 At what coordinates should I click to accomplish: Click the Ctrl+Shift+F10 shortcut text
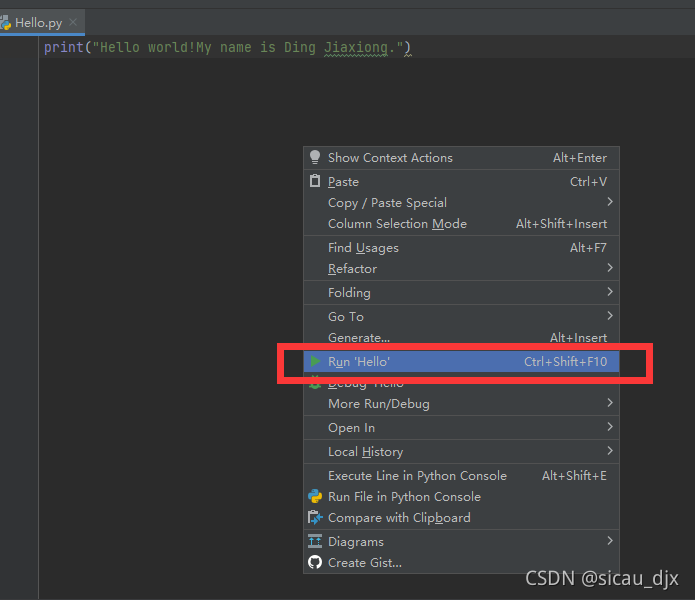565,362
